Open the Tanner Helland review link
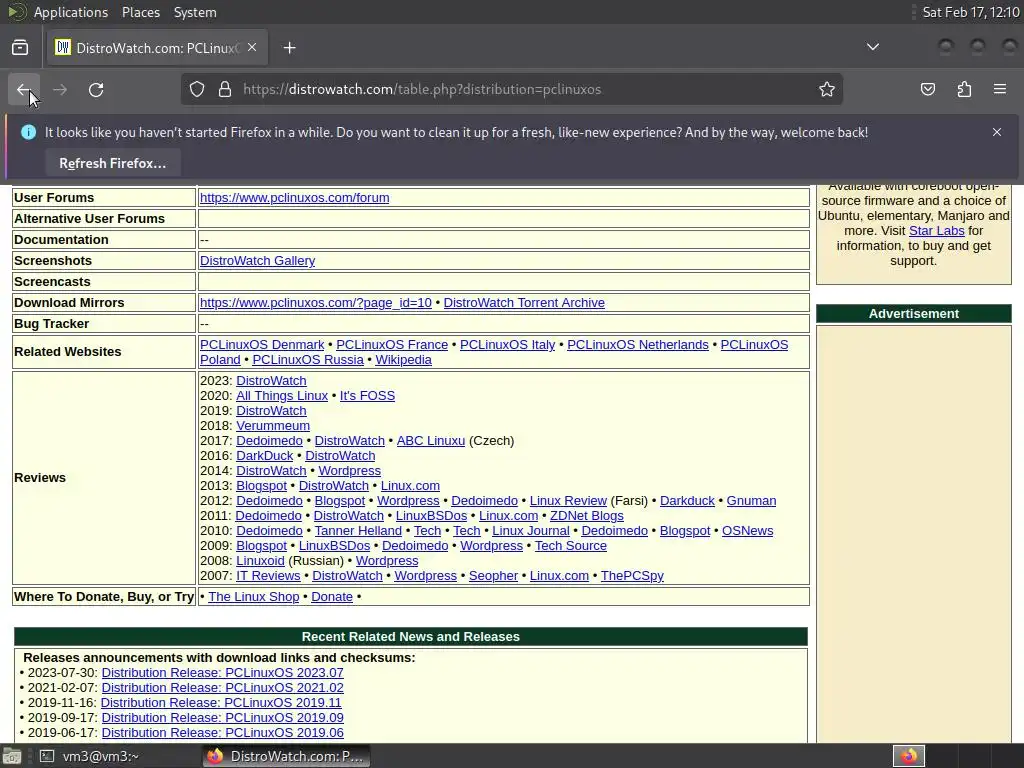1024x768 pixels. click(358, 530)
